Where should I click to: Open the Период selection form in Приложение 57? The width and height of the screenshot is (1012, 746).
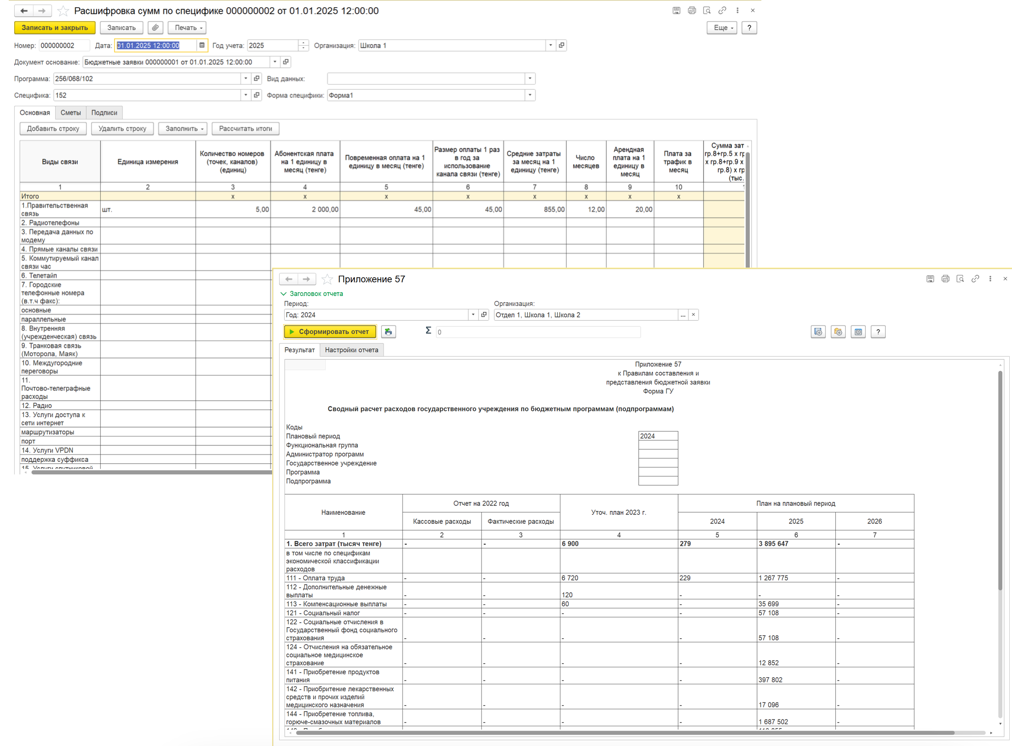tap(484, 315)
